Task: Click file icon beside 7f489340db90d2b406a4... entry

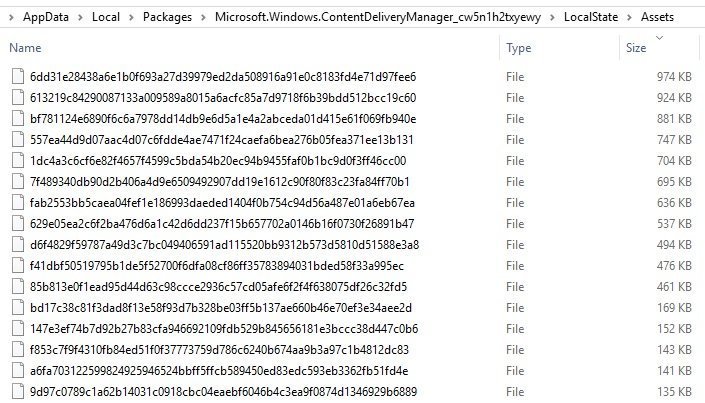Action: tap(18, 182)
